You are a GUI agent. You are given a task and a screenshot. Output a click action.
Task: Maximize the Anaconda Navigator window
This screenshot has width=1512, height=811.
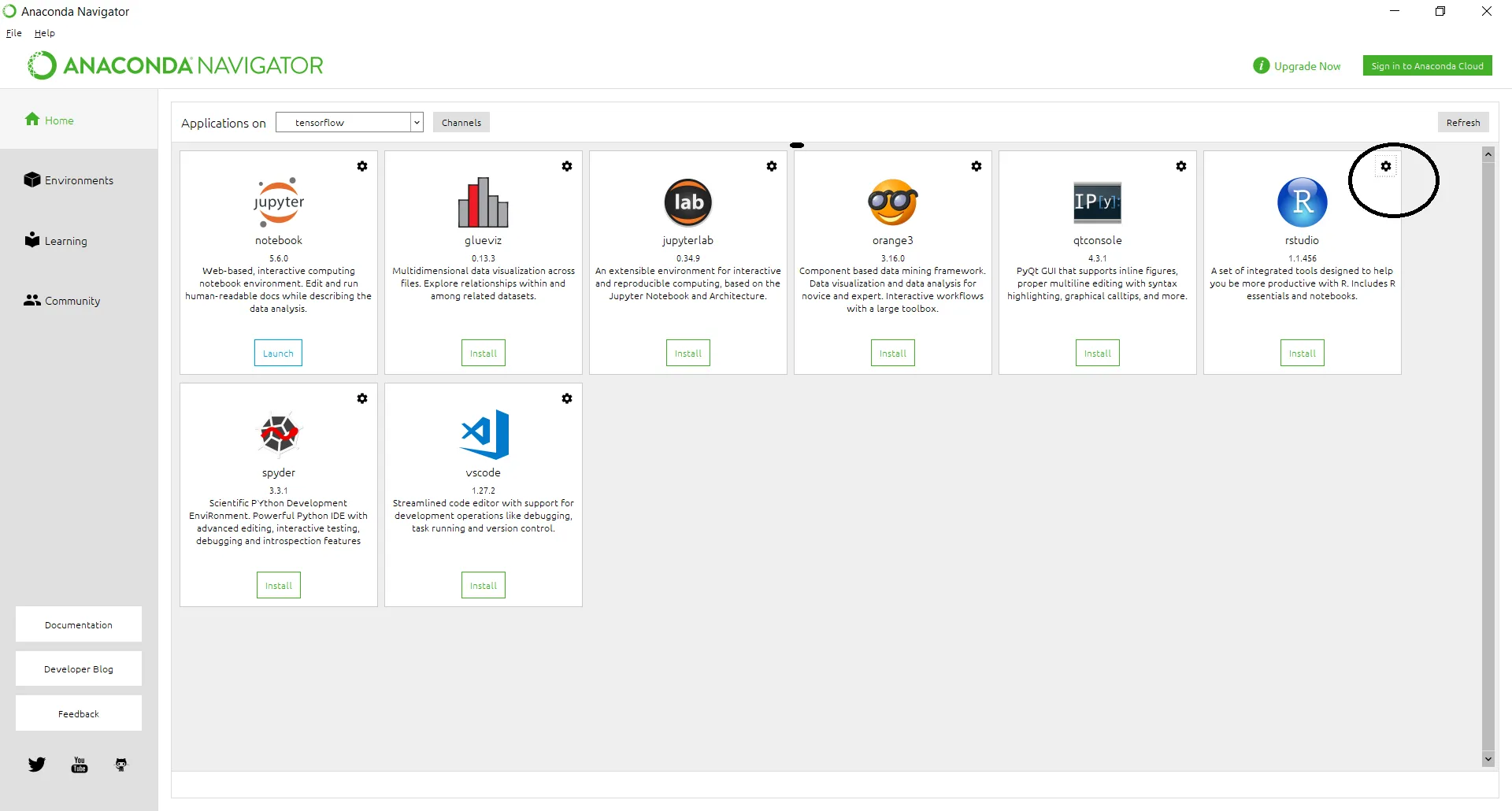pyautogui.click(x=1440, y=11)
